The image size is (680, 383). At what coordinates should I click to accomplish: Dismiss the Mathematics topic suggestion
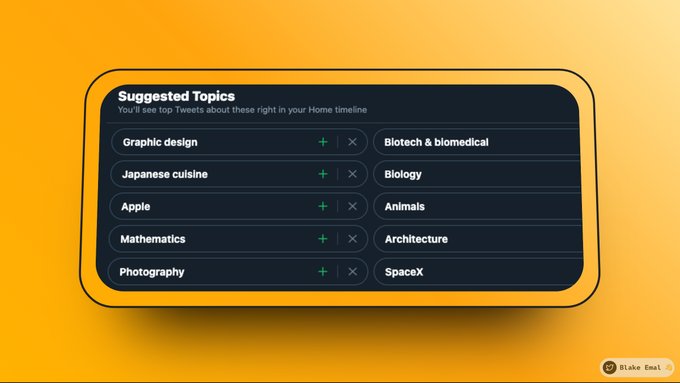click(353, 239)
